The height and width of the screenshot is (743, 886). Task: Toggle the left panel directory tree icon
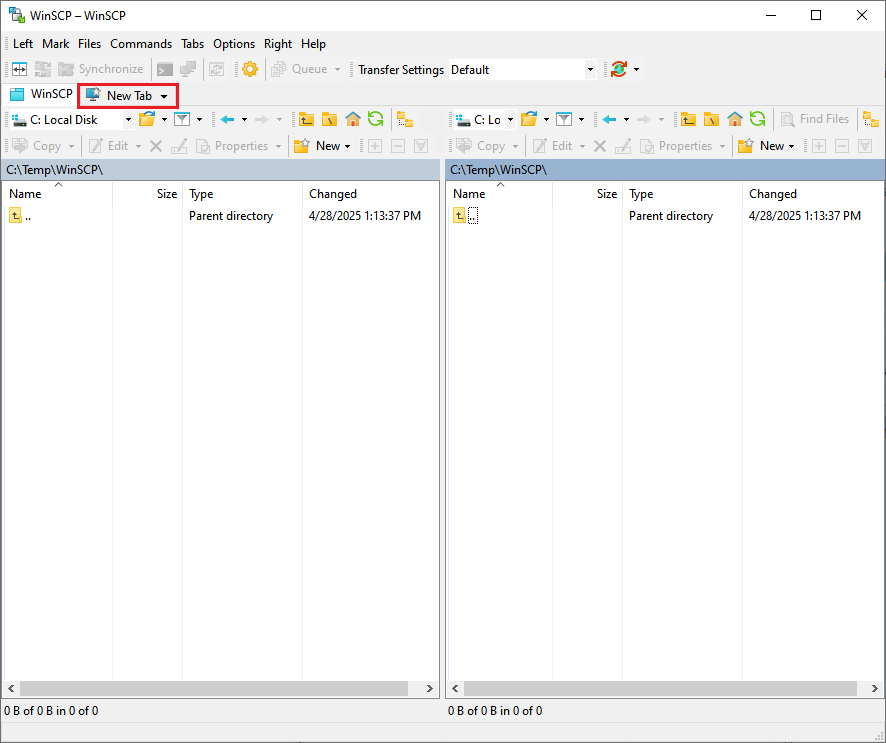(x=405, y=119)
